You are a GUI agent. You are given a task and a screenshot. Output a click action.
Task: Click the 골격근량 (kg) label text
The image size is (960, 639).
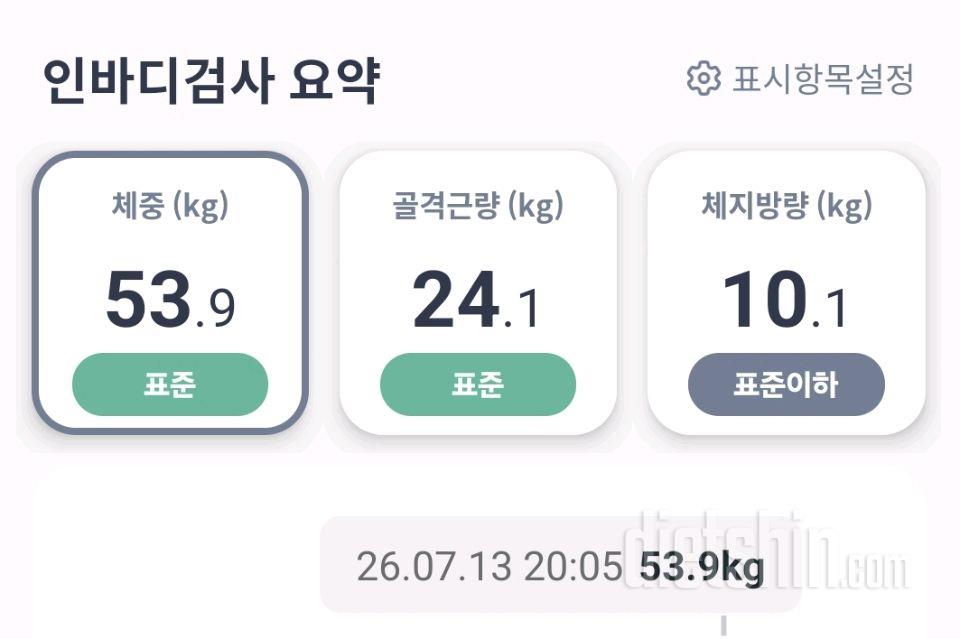pos(478,206)
